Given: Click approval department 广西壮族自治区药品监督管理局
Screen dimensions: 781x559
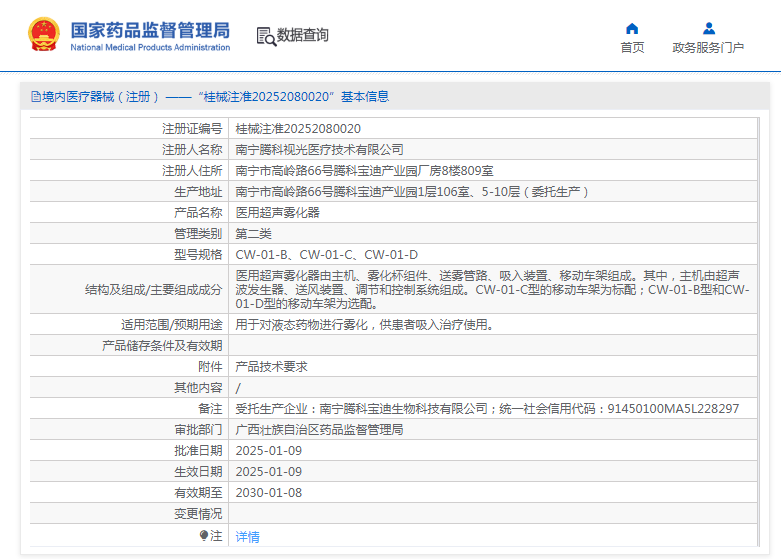Looking at the screenshot, I should click(319, 430).
